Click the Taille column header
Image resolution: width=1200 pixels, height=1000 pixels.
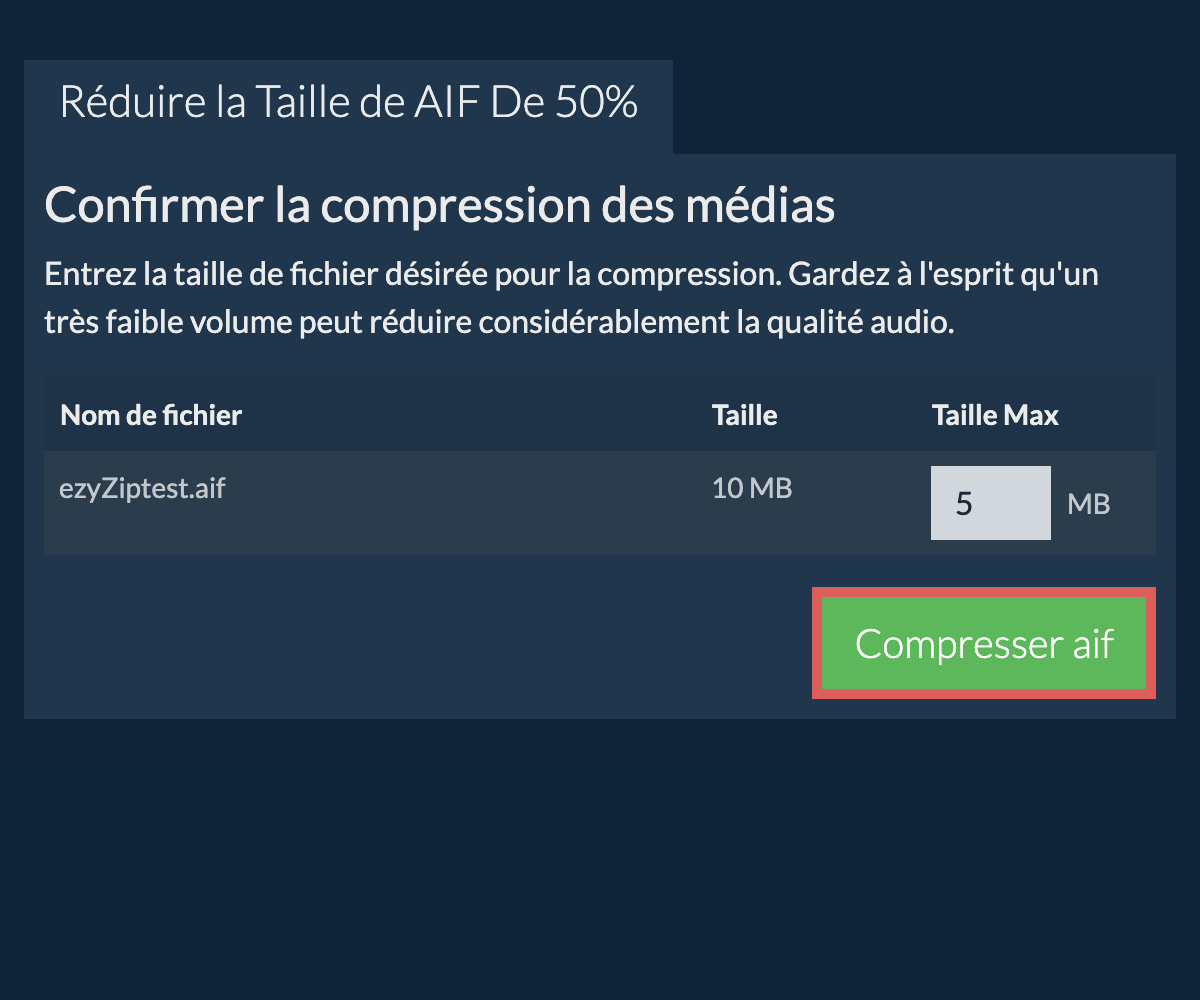744,415
